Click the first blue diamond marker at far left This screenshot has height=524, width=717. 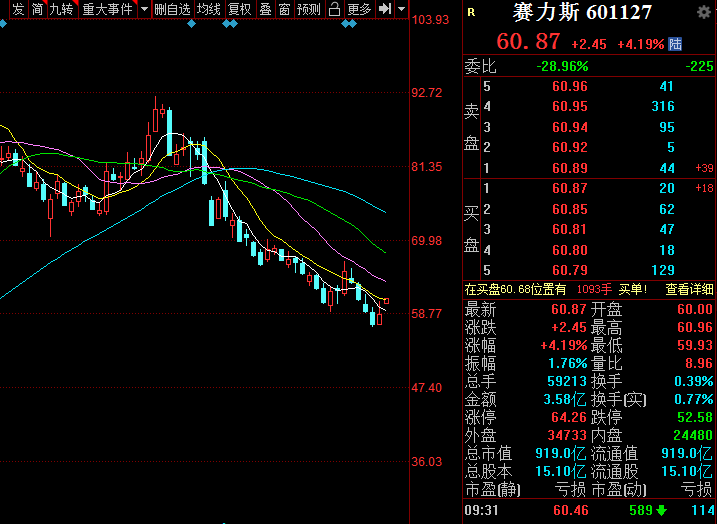(3, 22)
